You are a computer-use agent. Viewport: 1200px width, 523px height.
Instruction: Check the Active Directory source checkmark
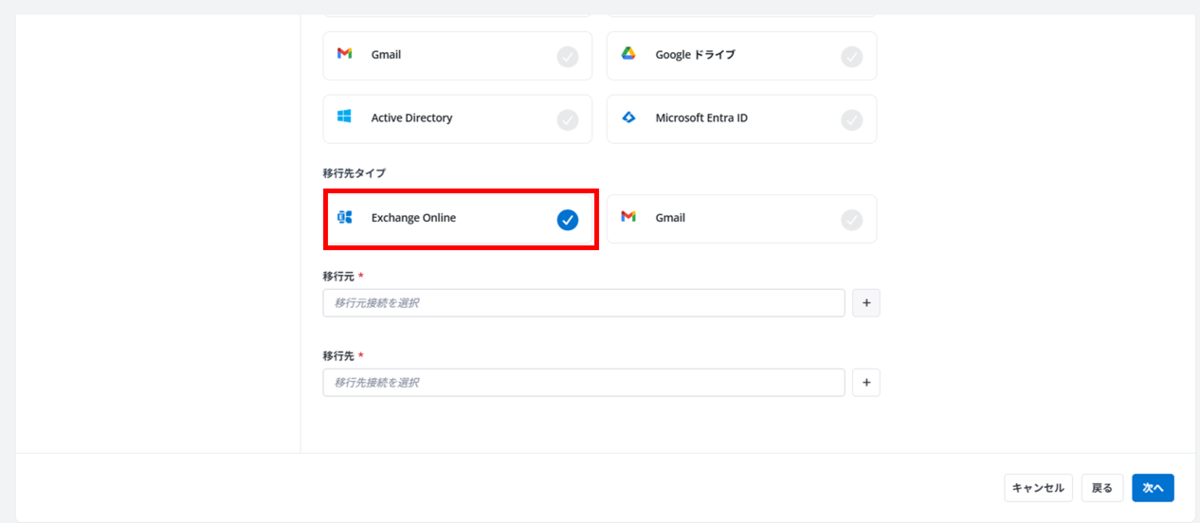[568, 120]
